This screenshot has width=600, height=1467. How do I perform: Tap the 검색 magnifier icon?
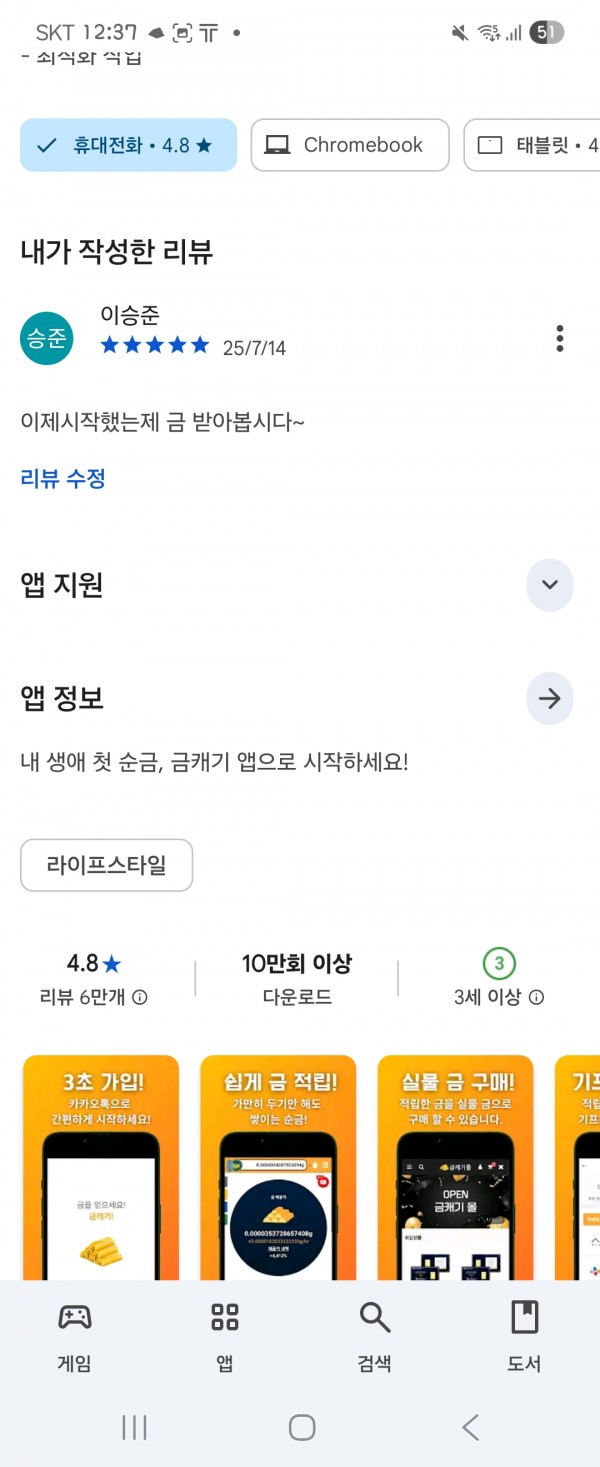tap(374, 1317)
